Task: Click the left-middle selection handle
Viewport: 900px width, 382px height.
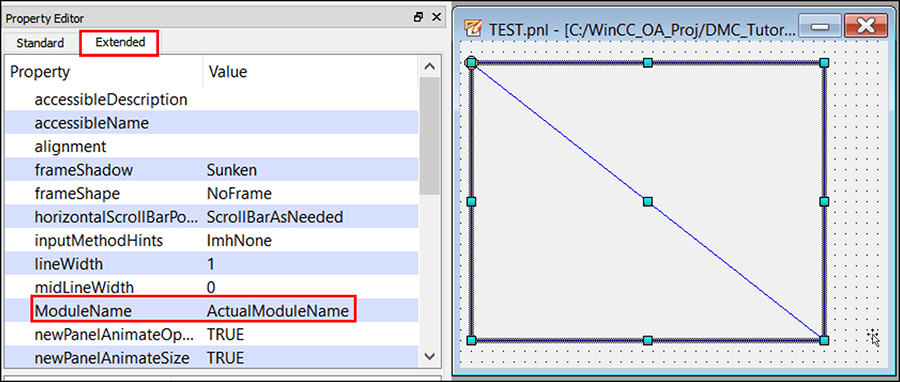Action: [x=472, y=201]
